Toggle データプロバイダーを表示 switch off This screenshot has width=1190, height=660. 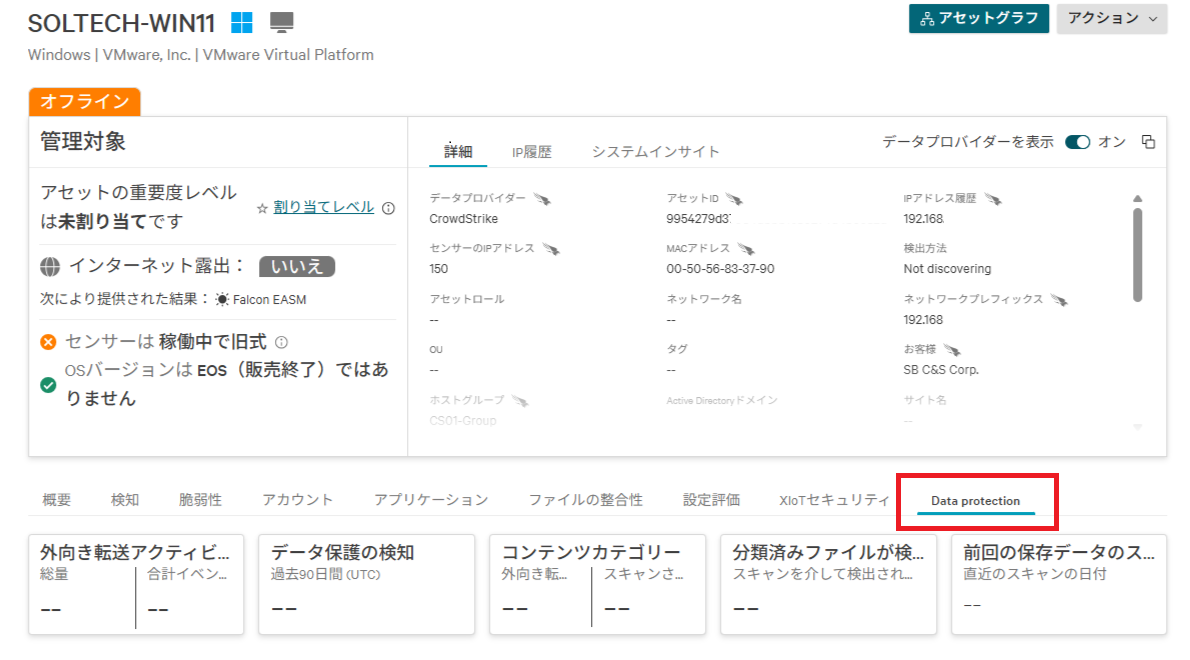coord(1077,142)
